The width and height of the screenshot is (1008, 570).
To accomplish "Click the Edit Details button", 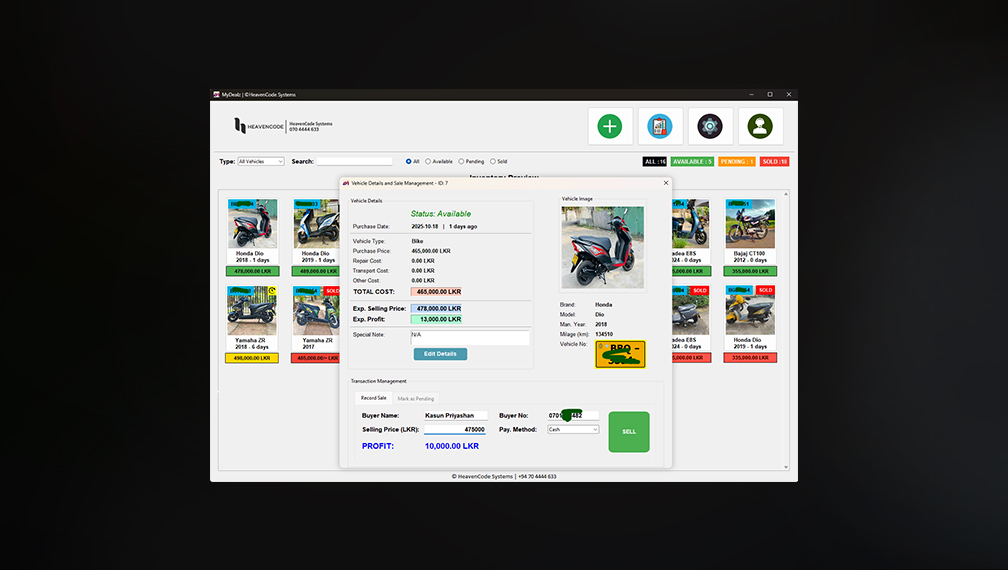I will [440, 354].
